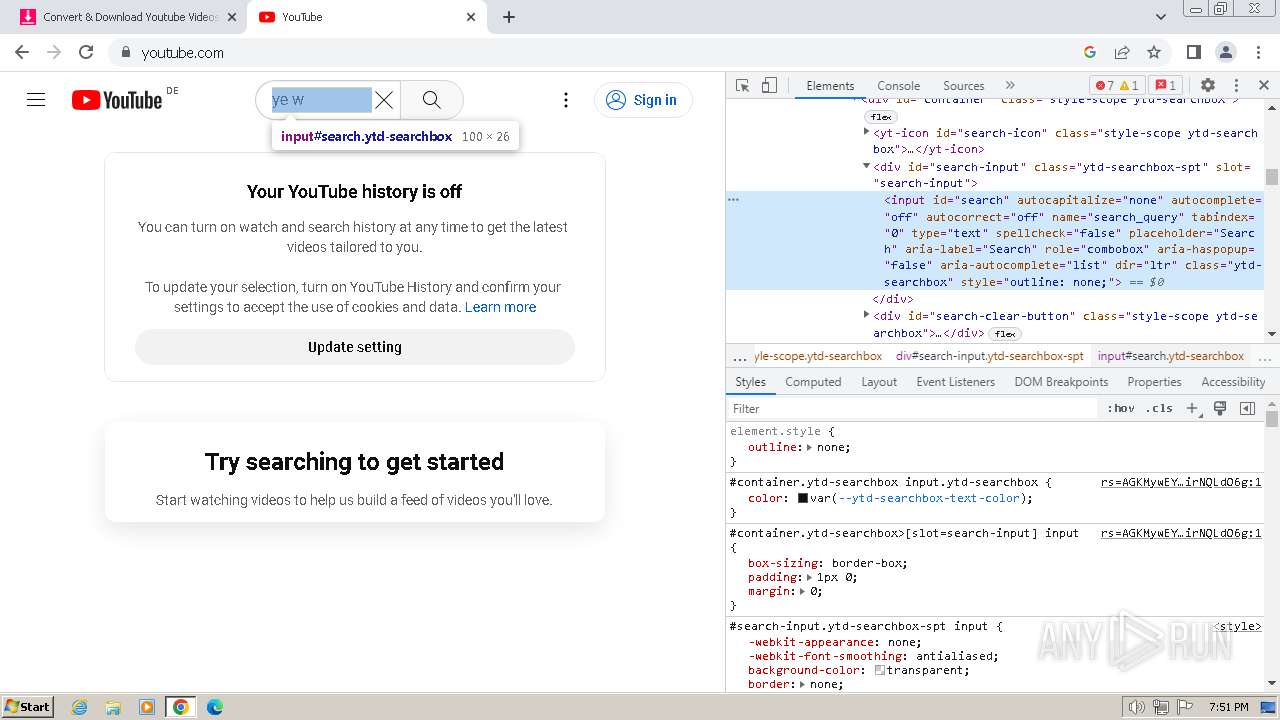Toggle the rendering emulations paintbrush icon
The image size is (1280, 720).
pyautogui.click(x=1220, y=408)
